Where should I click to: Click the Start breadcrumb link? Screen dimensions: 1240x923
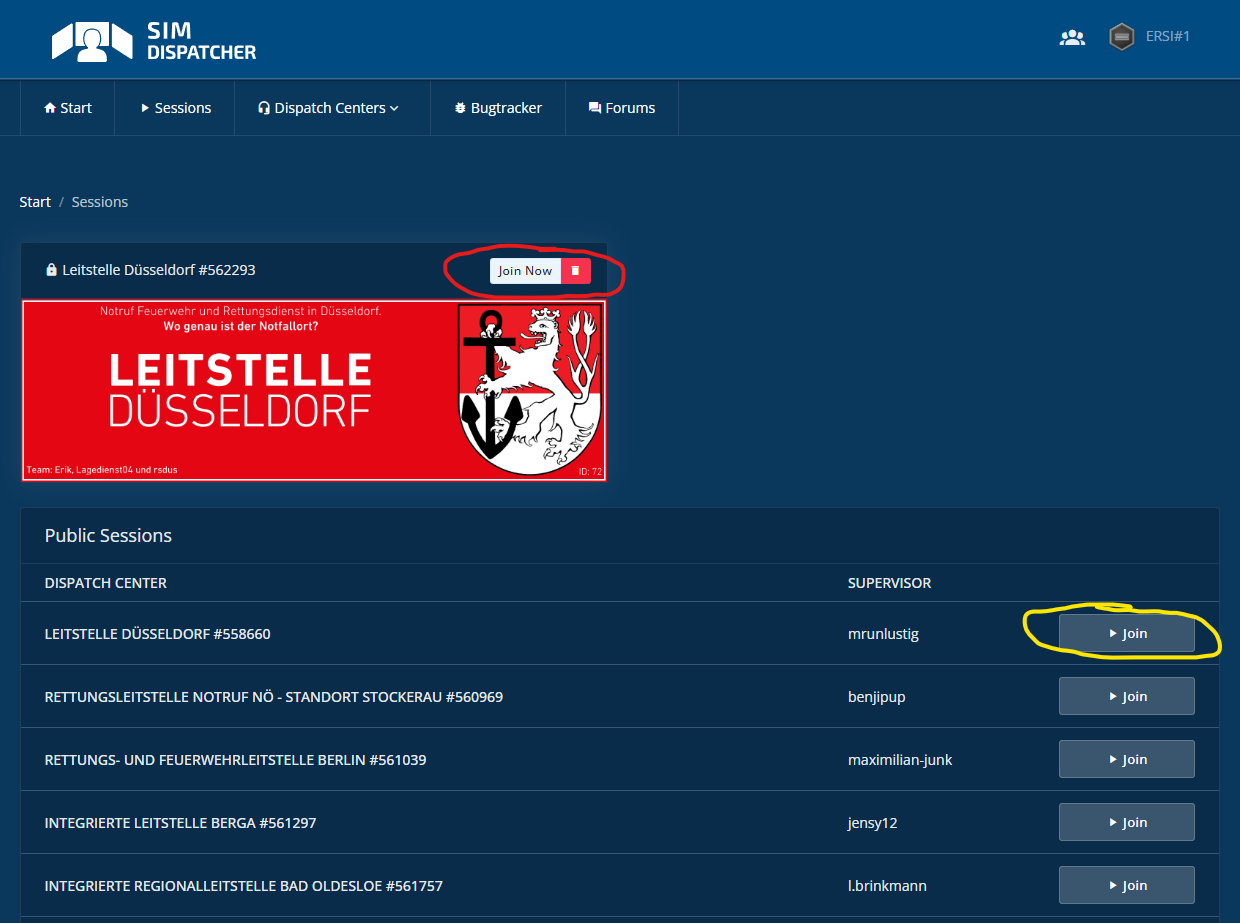35,202
